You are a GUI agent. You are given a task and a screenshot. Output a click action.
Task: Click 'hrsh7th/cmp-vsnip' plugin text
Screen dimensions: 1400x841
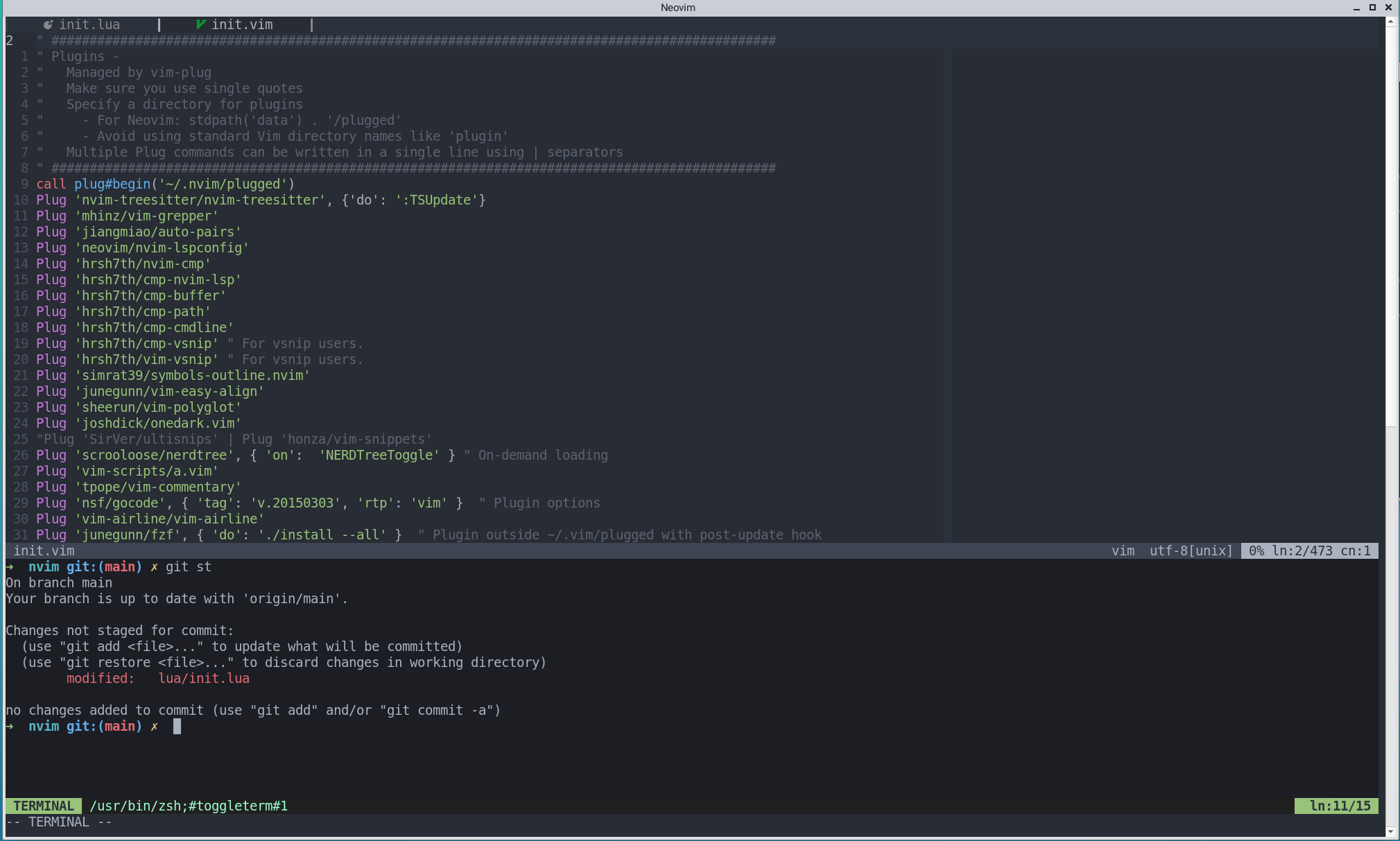pyautogui.click(x=146, y=343)
